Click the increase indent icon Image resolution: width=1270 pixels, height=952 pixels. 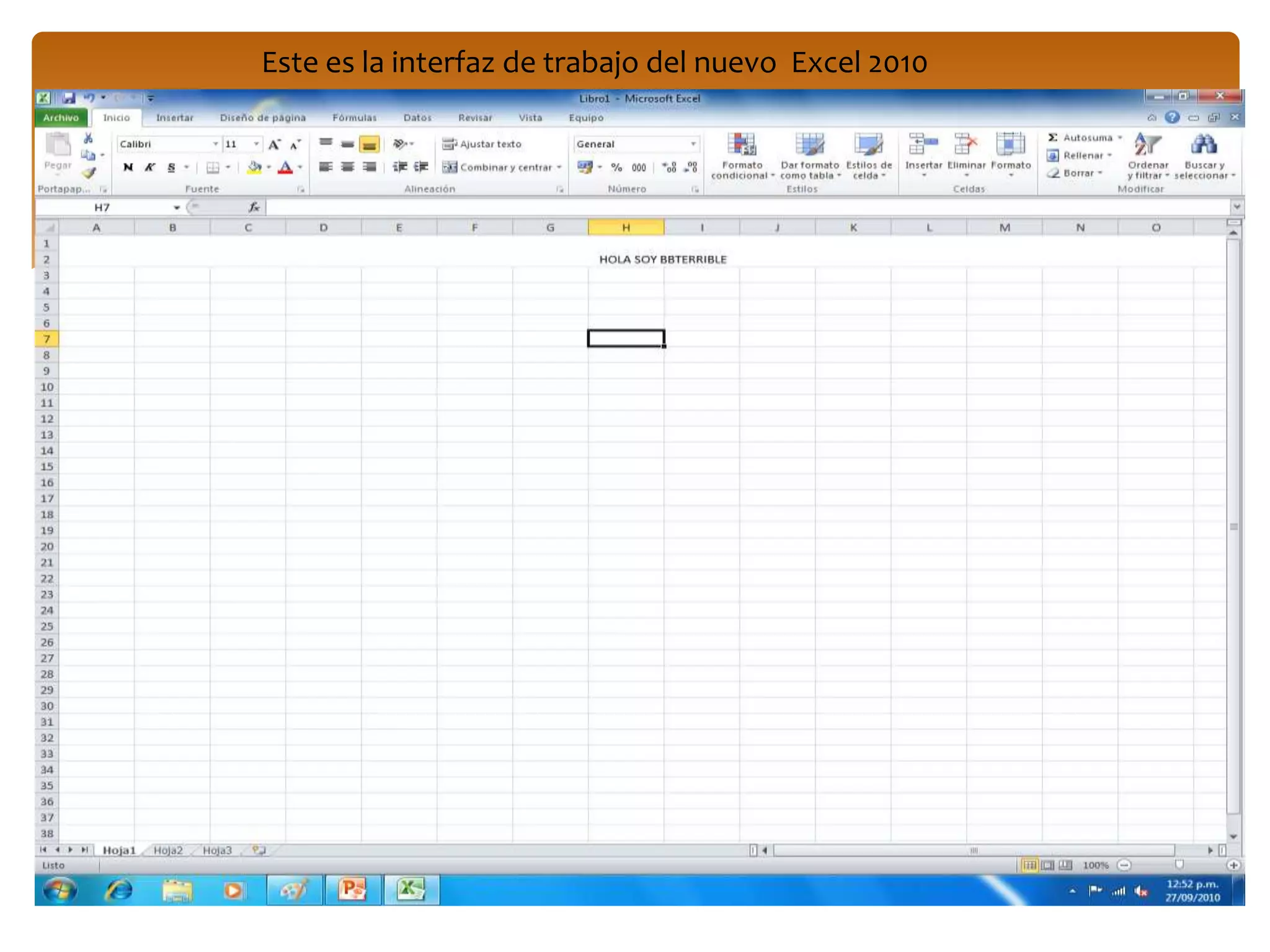point(421,167)
